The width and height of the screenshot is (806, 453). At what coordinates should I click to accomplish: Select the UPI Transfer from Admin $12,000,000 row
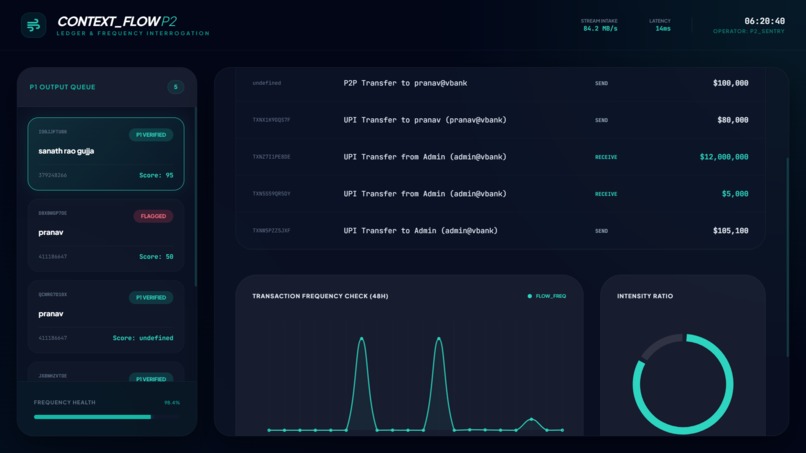click(500, 157)
